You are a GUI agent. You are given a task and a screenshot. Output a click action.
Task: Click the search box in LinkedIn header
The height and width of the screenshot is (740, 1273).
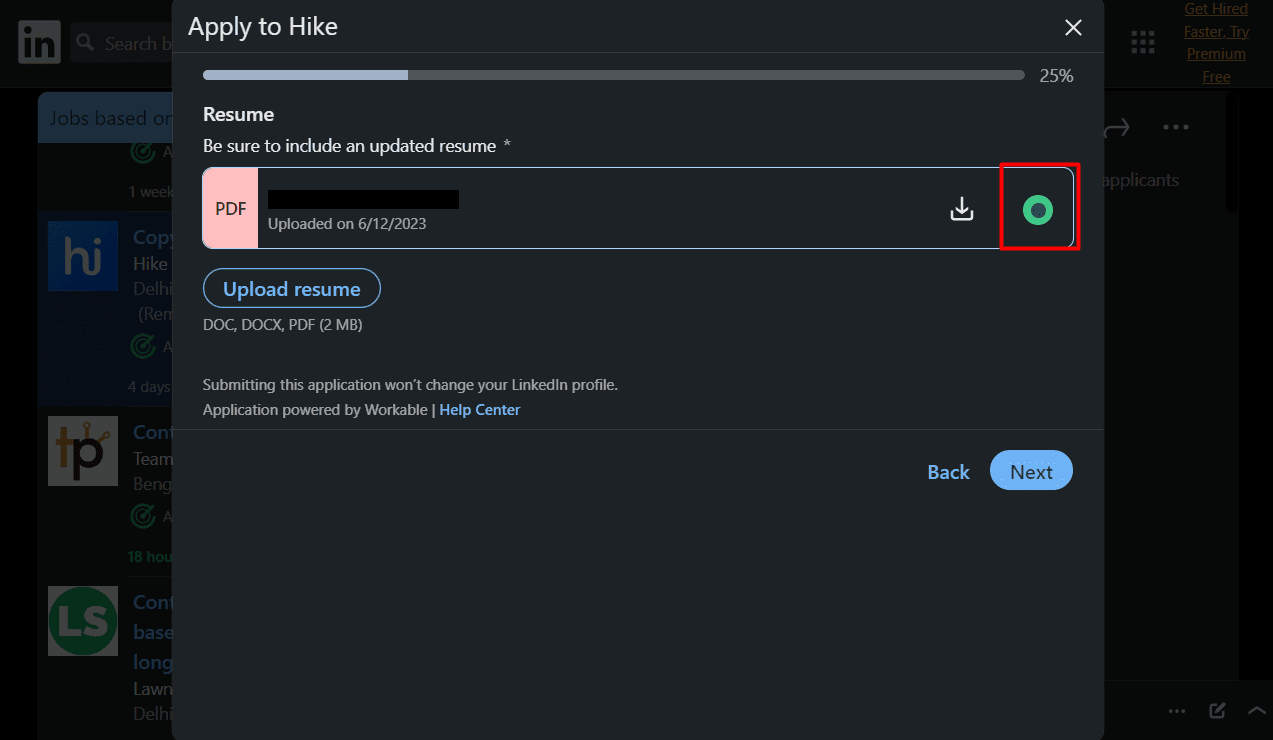pos(120,43)
